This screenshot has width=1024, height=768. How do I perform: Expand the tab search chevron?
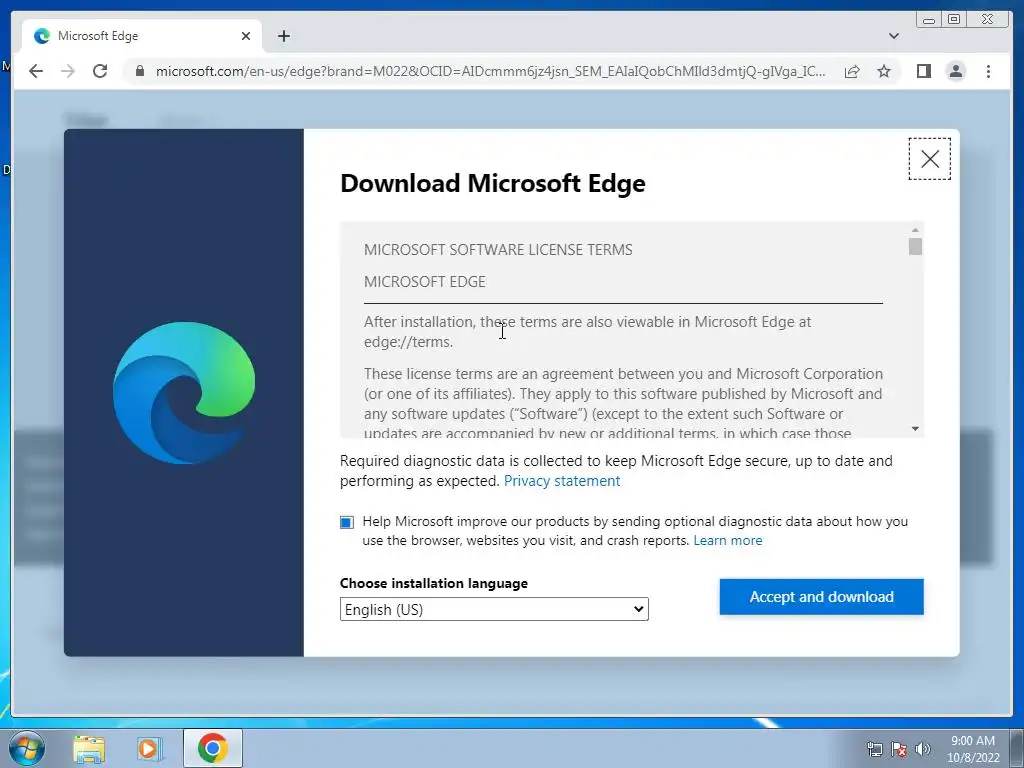pyautogui.click(x=893, y=36)
